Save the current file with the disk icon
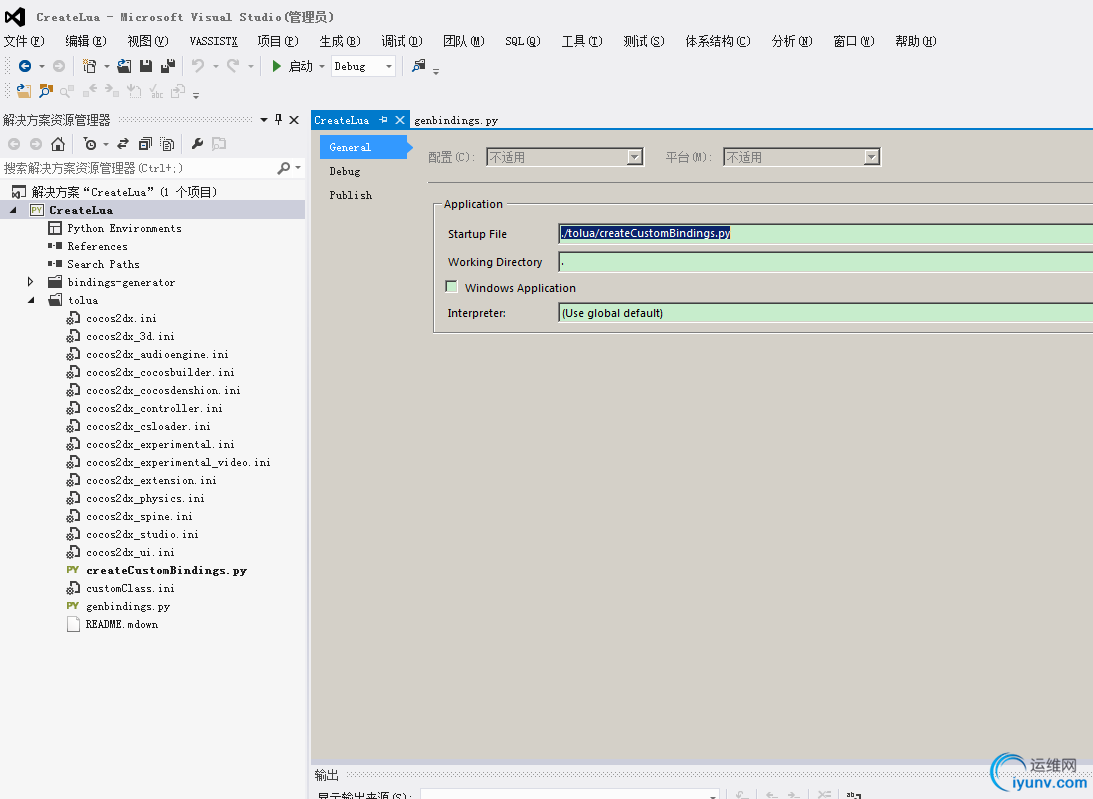The image size is (1093, 799). tap(146, 66)
